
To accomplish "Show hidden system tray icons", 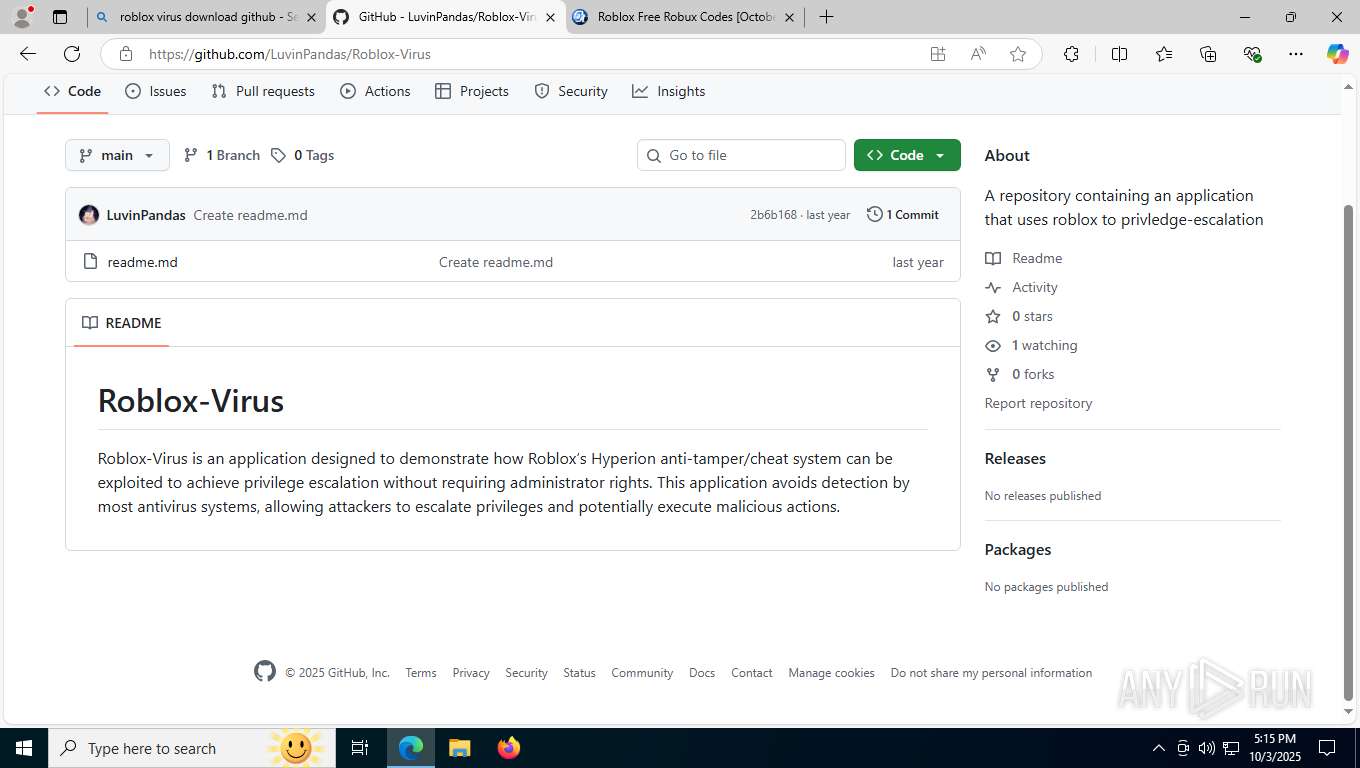I will pyautogui.click(x=1159, y=748).
